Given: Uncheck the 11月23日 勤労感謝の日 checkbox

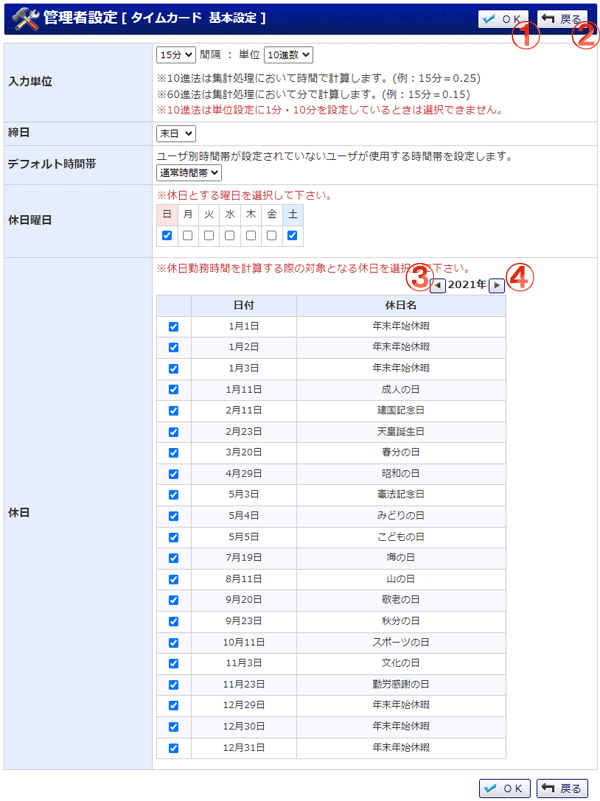Looking at the screenshot, I should click(x=174, y=685).
